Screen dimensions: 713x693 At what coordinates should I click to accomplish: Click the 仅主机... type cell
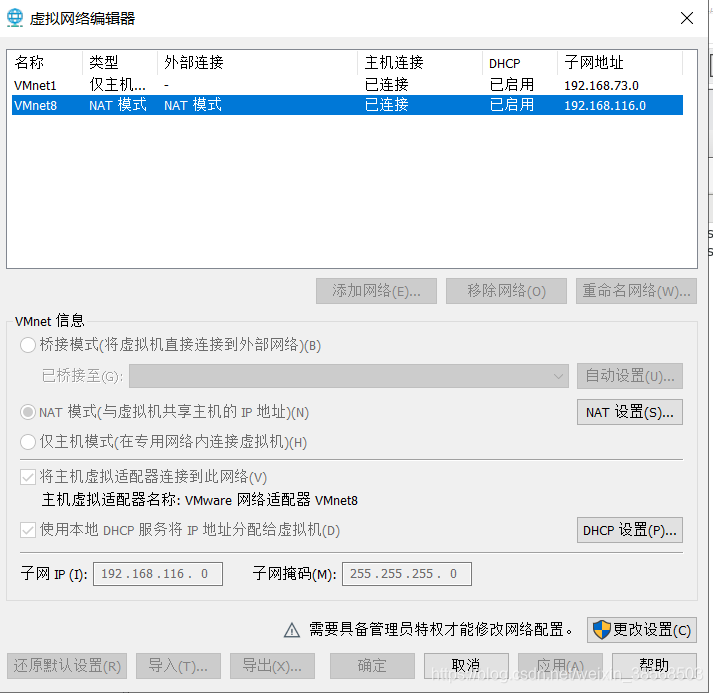117,85
